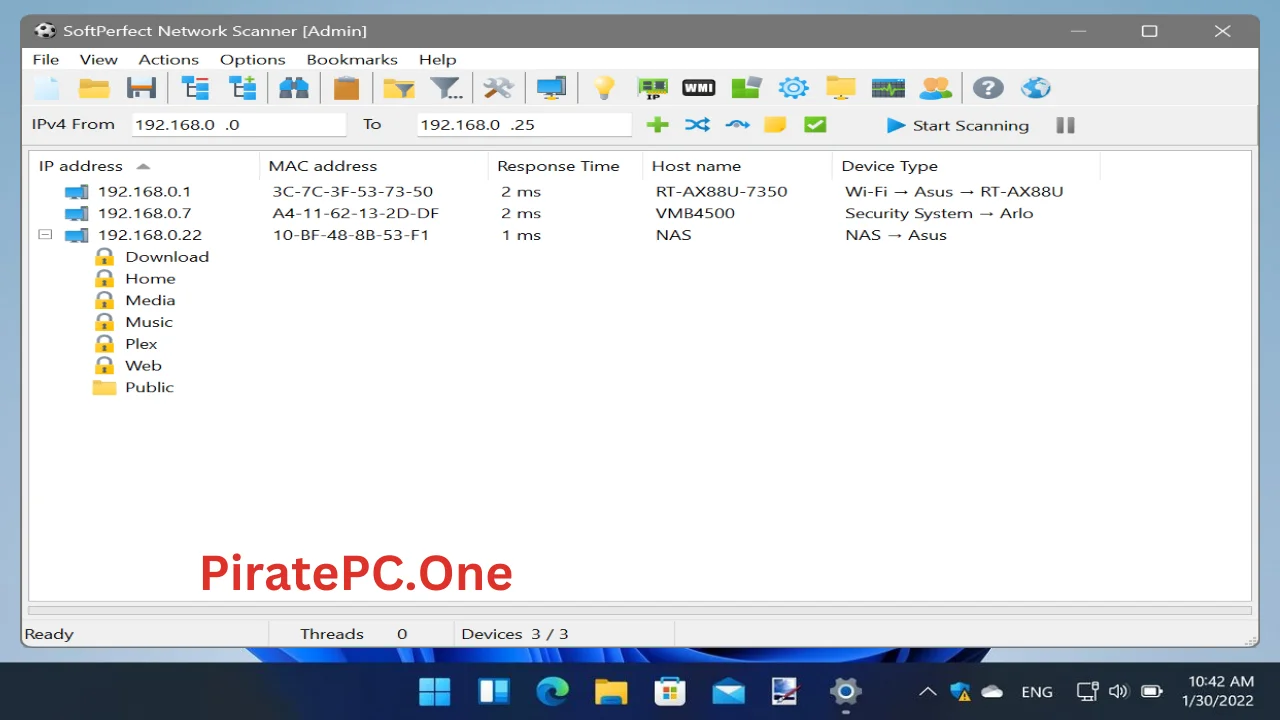This screenshot has height=720, width=1280.
Task: Sort by Host name column header
Action: [x=738, y=166]
